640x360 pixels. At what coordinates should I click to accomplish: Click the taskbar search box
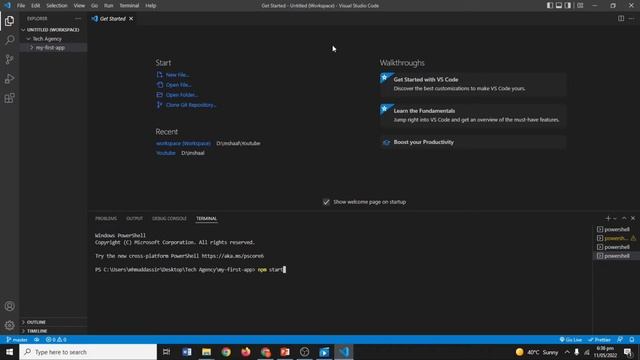88,352
